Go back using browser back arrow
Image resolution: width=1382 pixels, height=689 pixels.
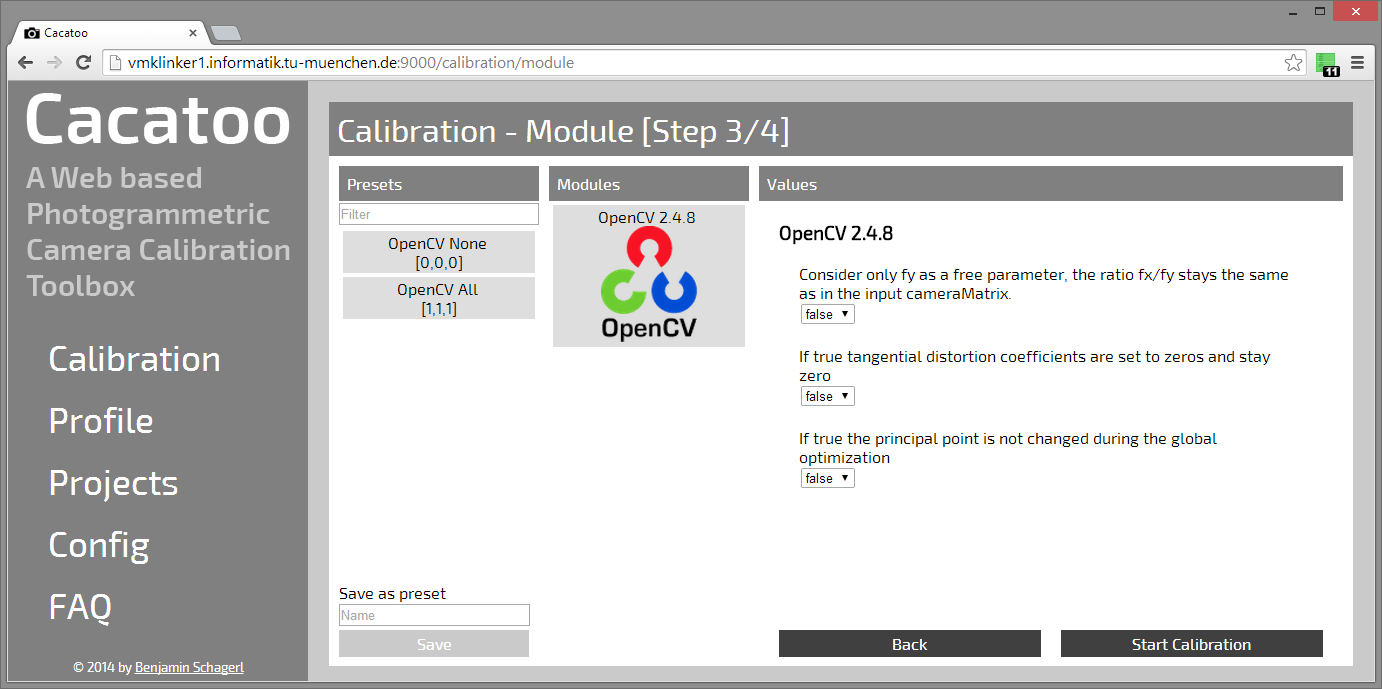click(26, 62)
